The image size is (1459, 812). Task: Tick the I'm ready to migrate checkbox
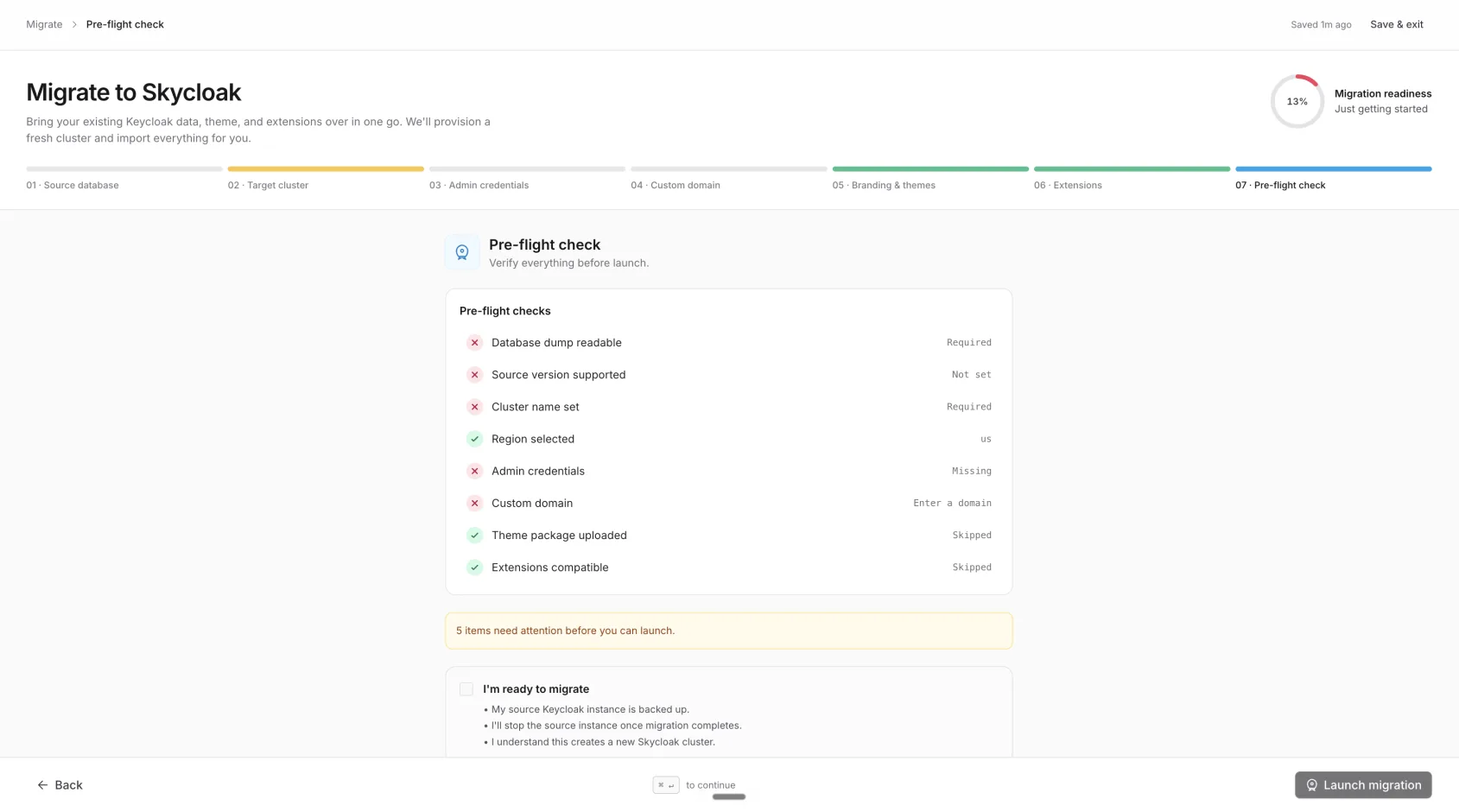pyautogui.click(x=466, y=689)
